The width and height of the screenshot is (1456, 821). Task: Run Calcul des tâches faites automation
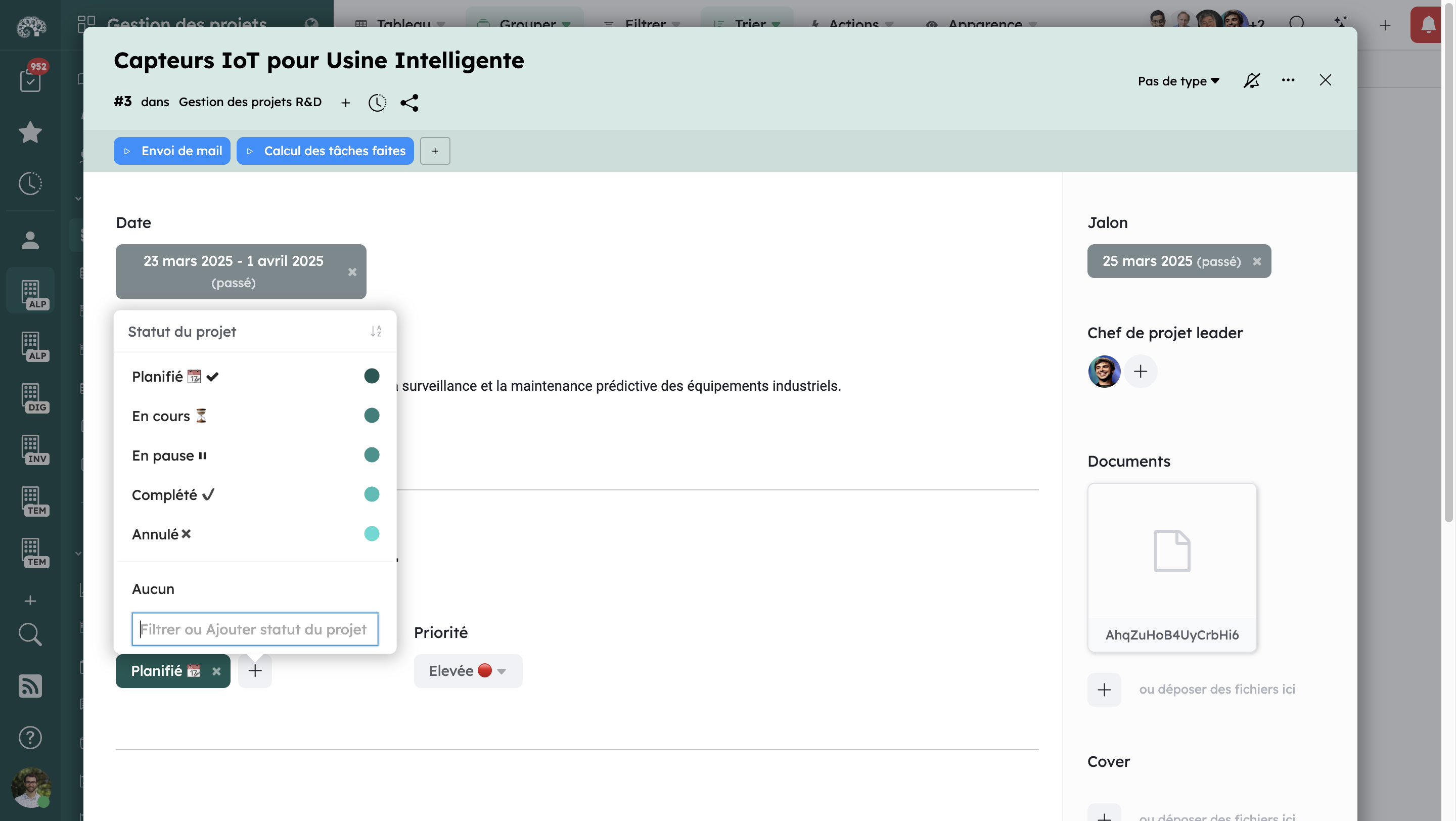tap(325, 151)
